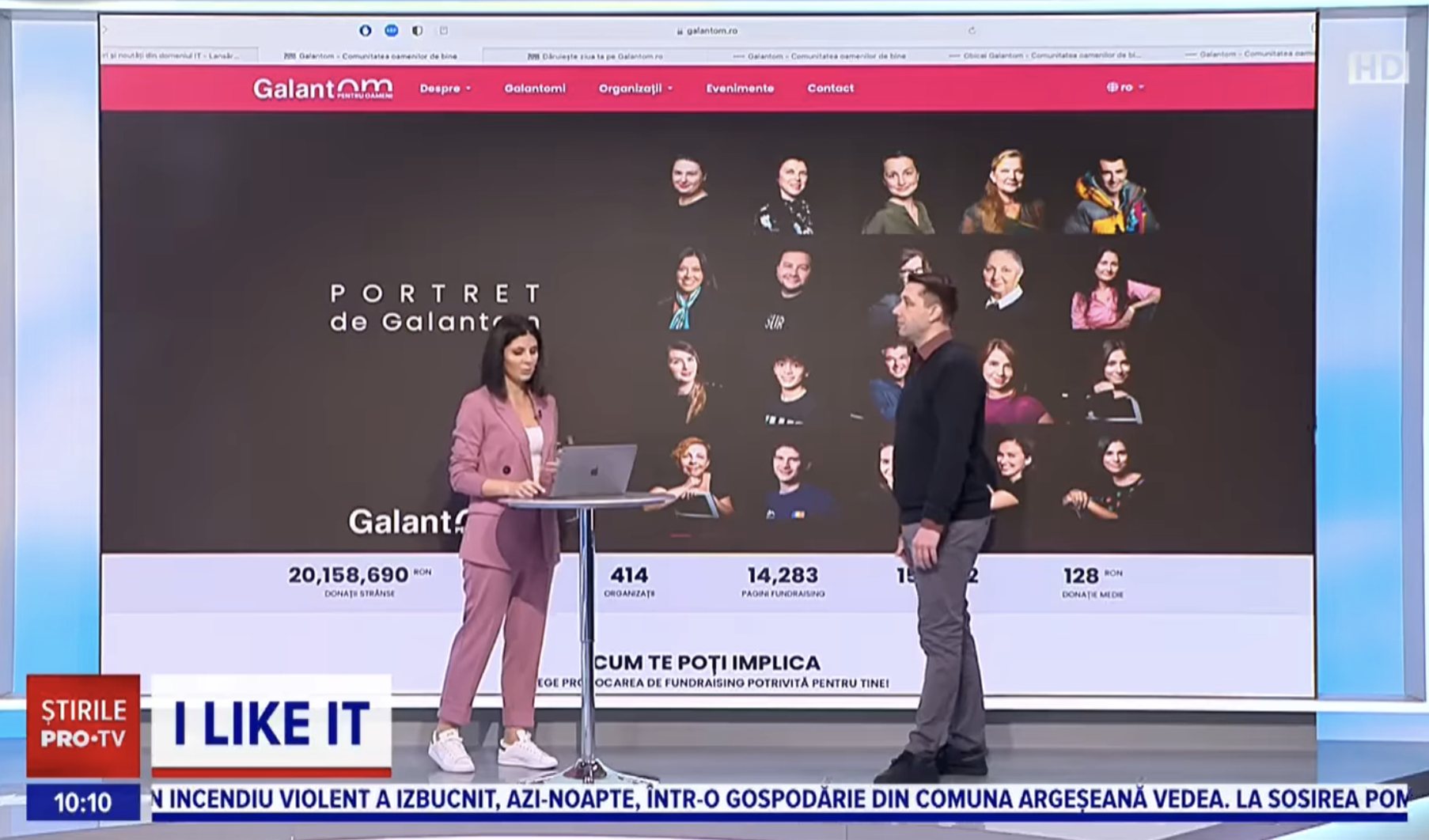Viewport: 1429px width, 840px height.
Task: Click the padlock icon before galantom.ro
Action: [680, 31]
